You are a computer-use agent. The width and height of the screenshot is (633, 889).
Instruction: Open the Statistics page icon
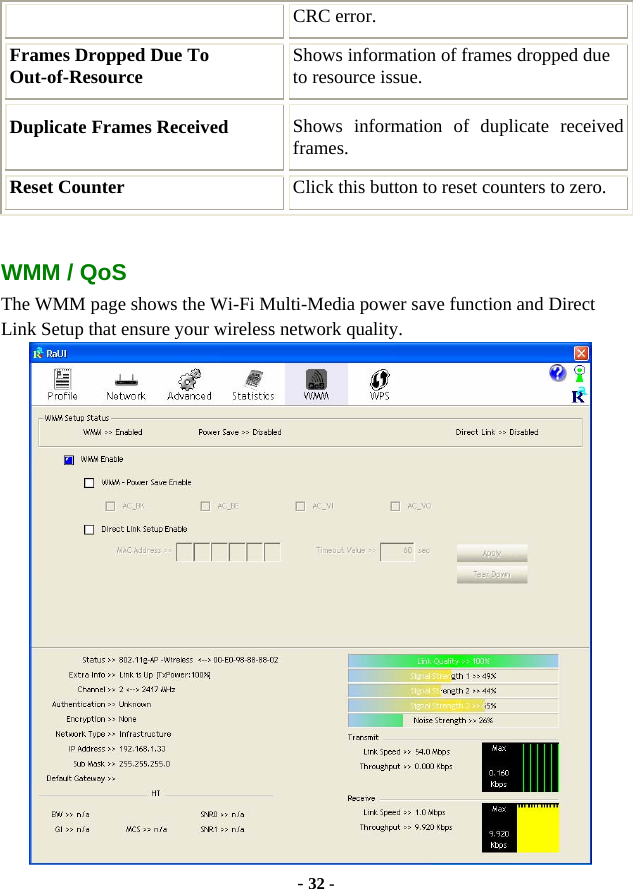pos(253,384)
